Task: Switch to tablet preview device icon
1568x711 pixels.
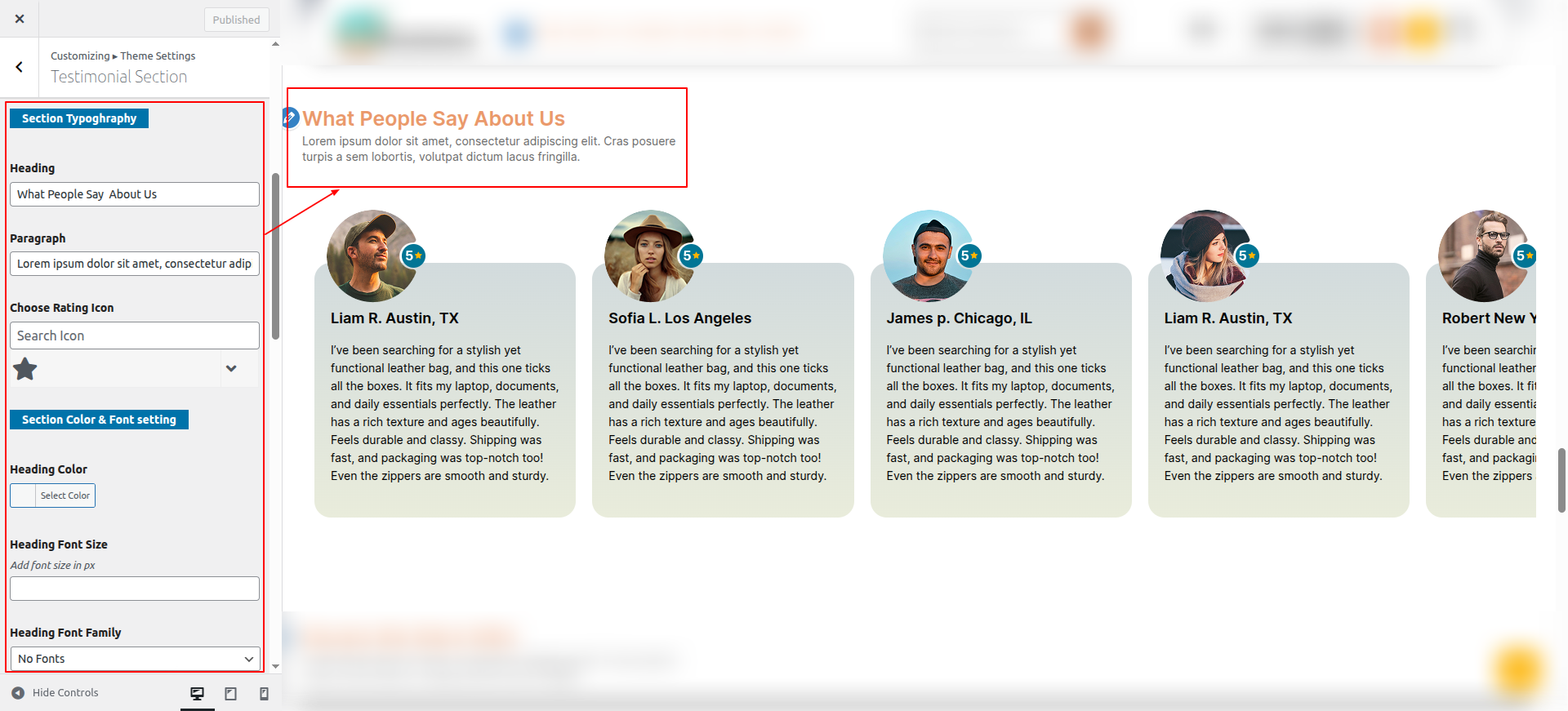Action: 231,694
